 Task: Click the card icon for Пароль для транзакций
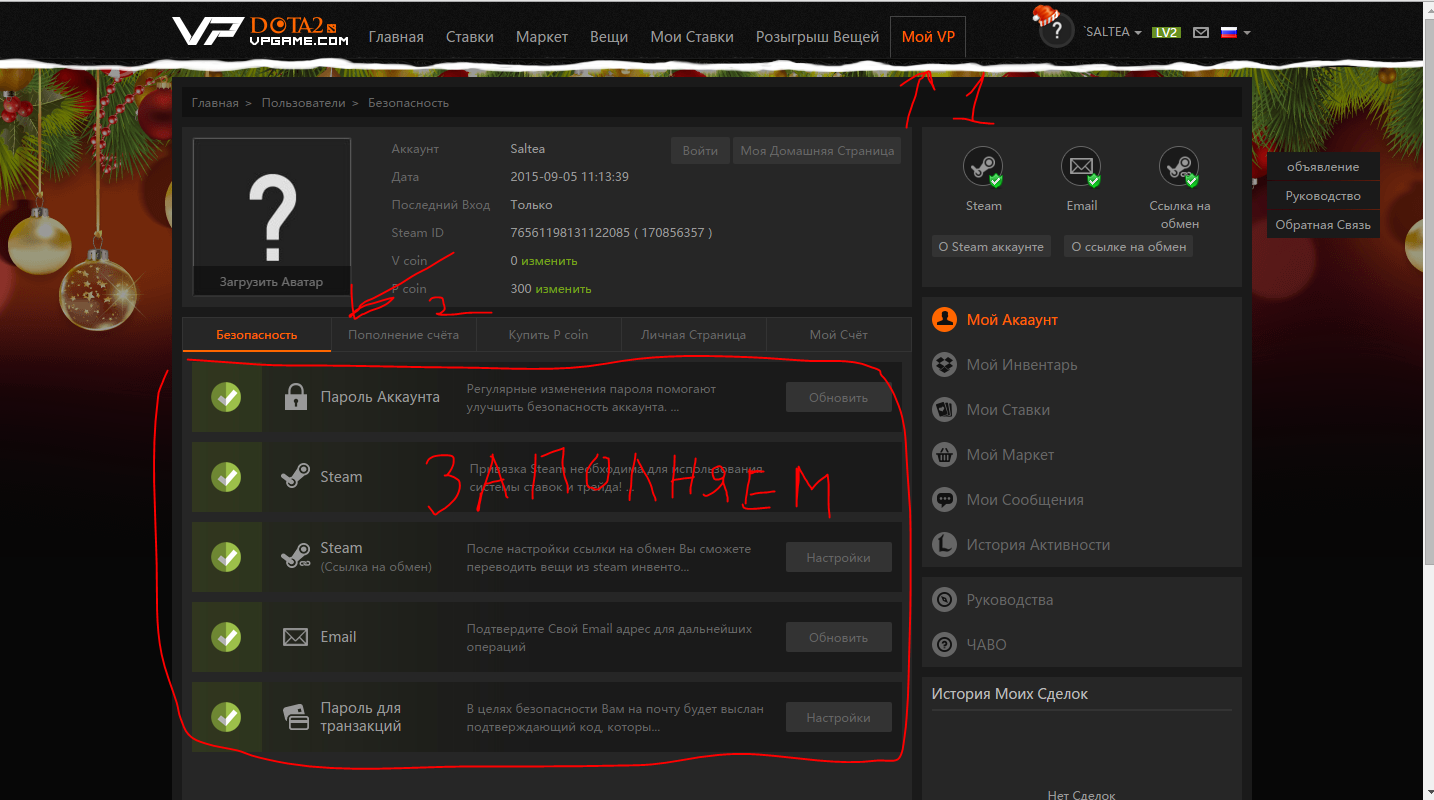click(x=295, y=717)
